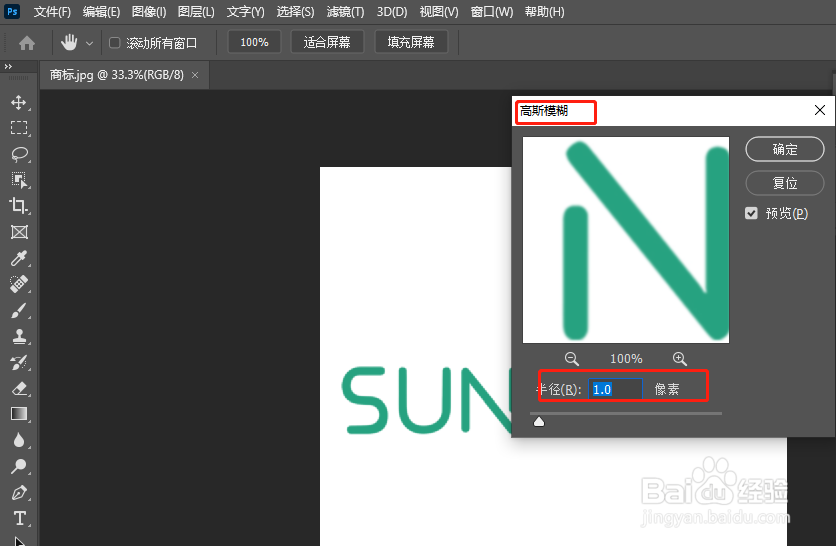Viewport: 836px width, 546px height.
Task: Confirm blur with the 确定 button
Action: (x=785, y=149)
